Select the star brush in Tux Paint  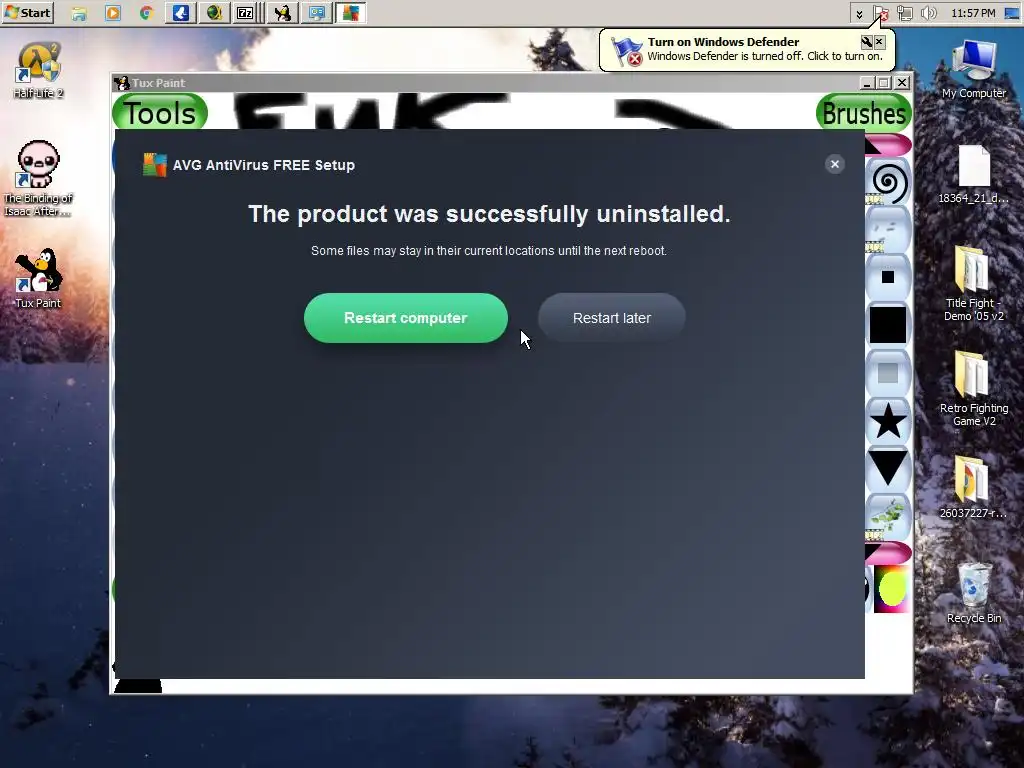(888, 421)
